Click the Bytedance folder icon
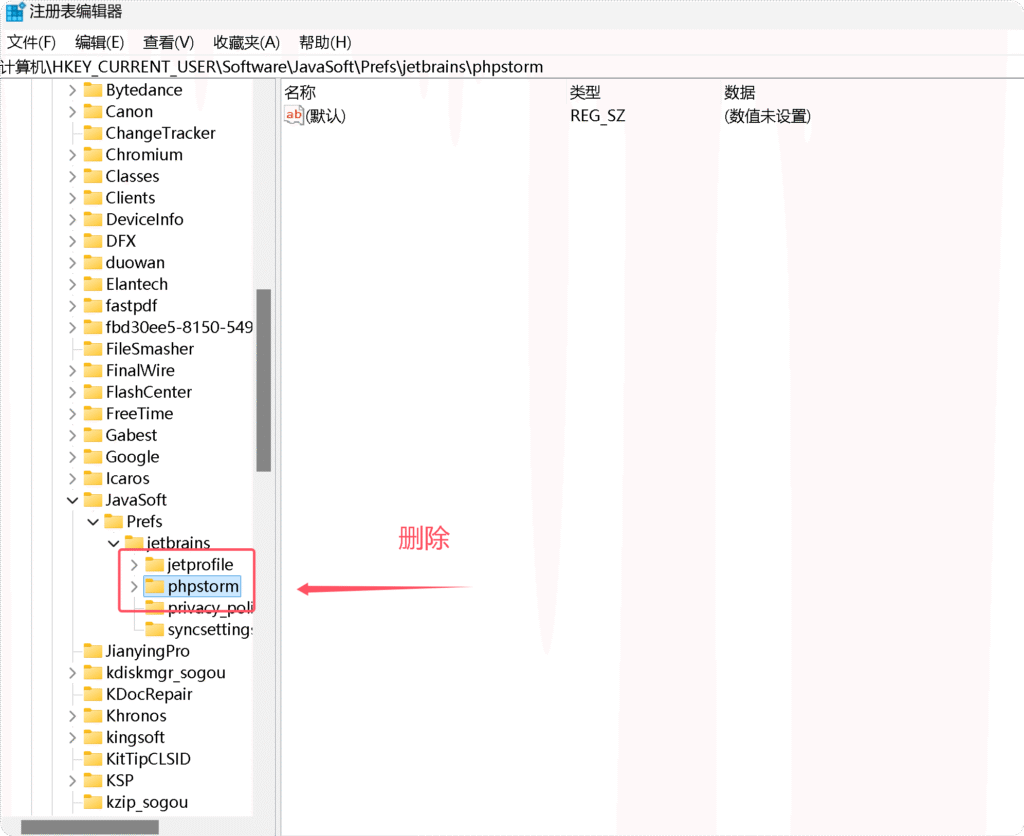The width and height of the screenshot is (1024, 836). pos(93,89)
